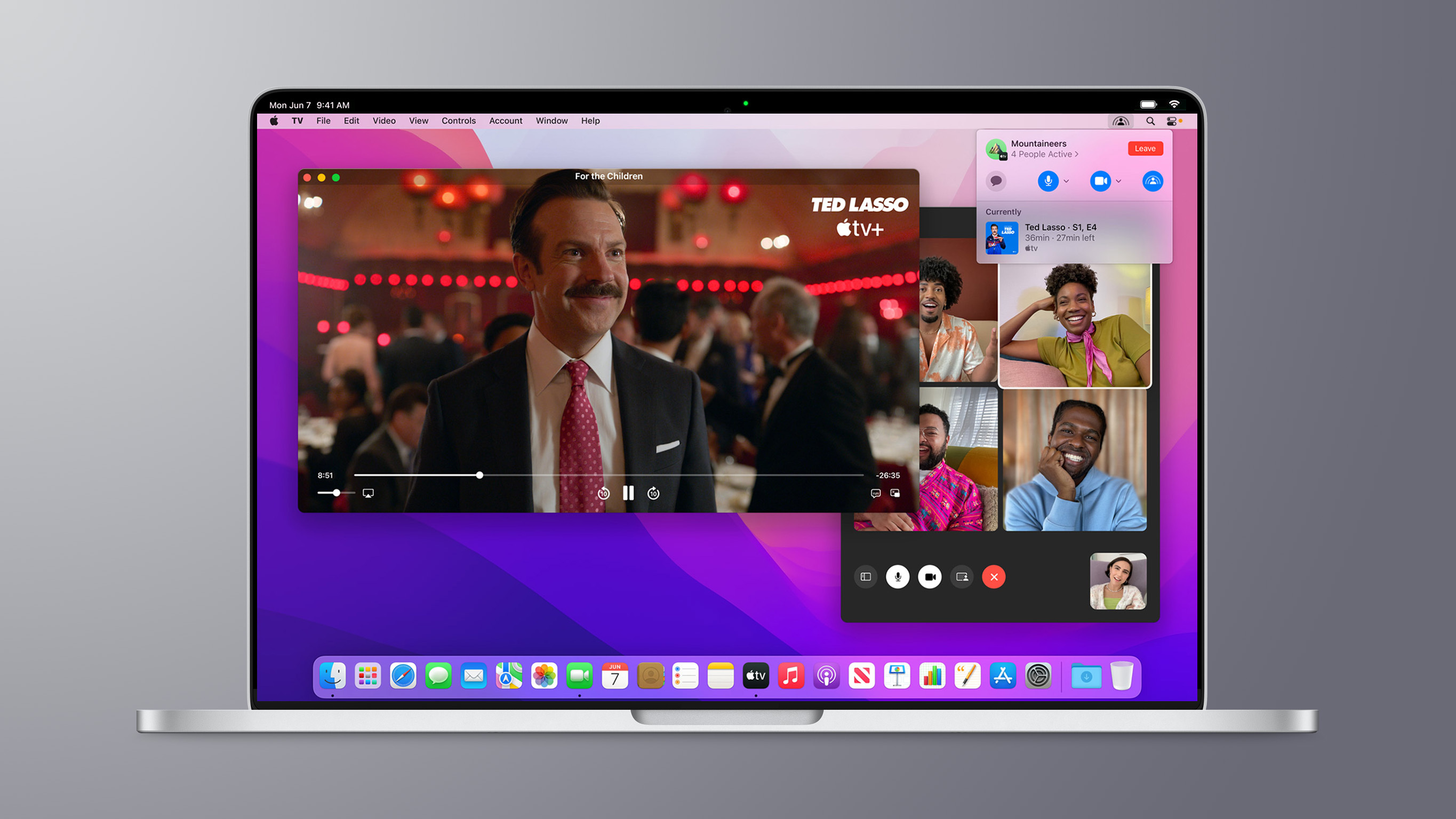Open FaceTime from the Dock

click(579, 676)
